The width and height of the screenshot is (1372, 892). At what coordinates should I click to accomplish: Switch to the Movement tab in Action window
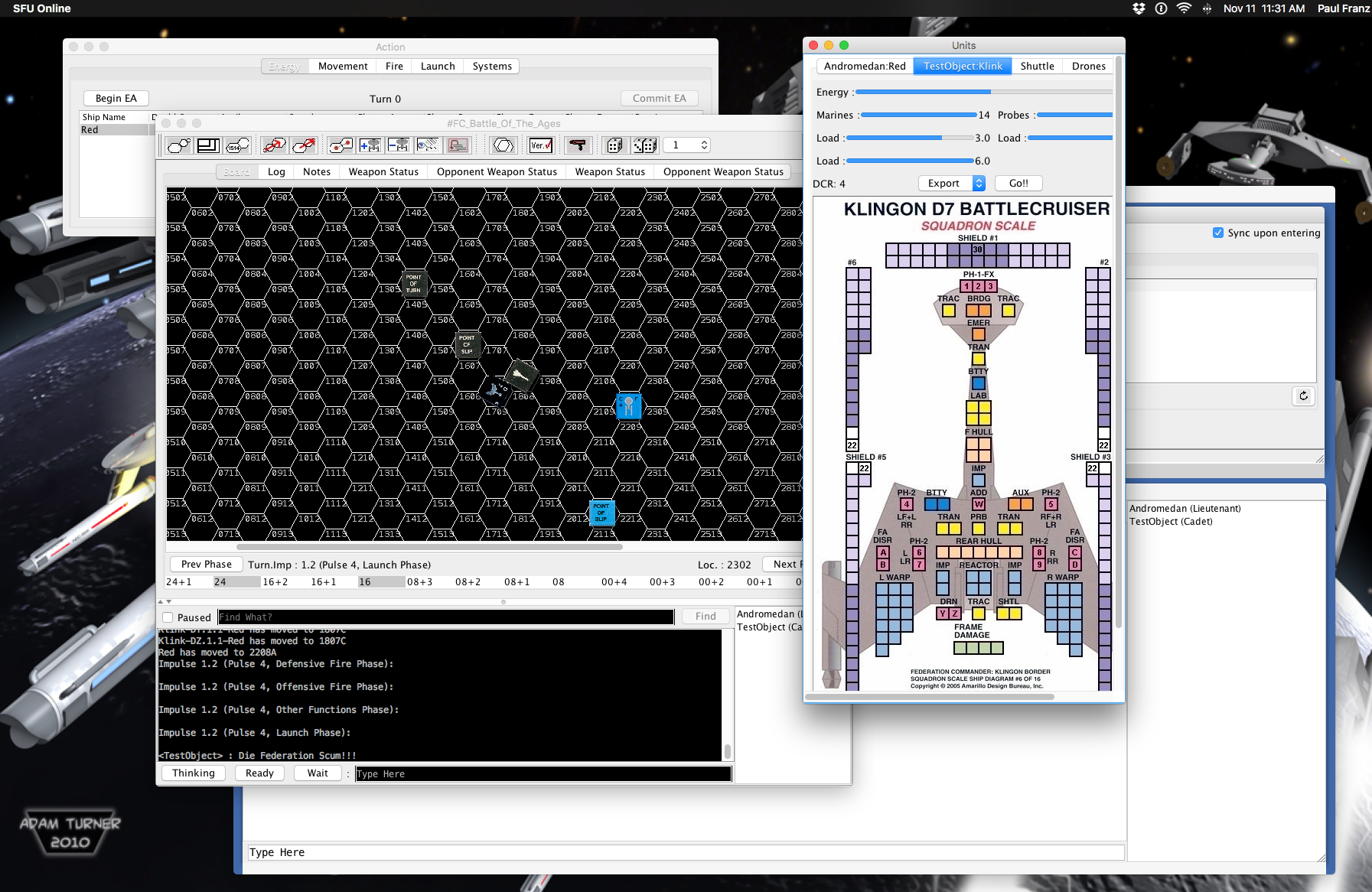(x=343, y=67)
